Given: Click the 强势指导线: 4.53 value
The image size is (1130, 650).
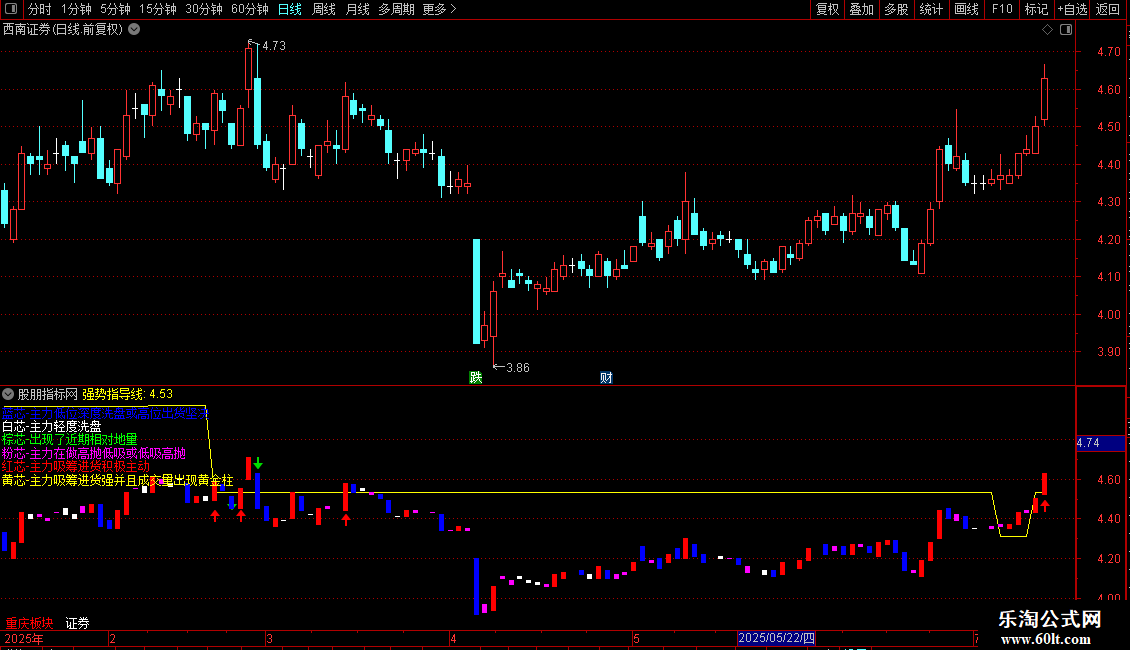Looking at the screenshot, I should tap(128, 394).
